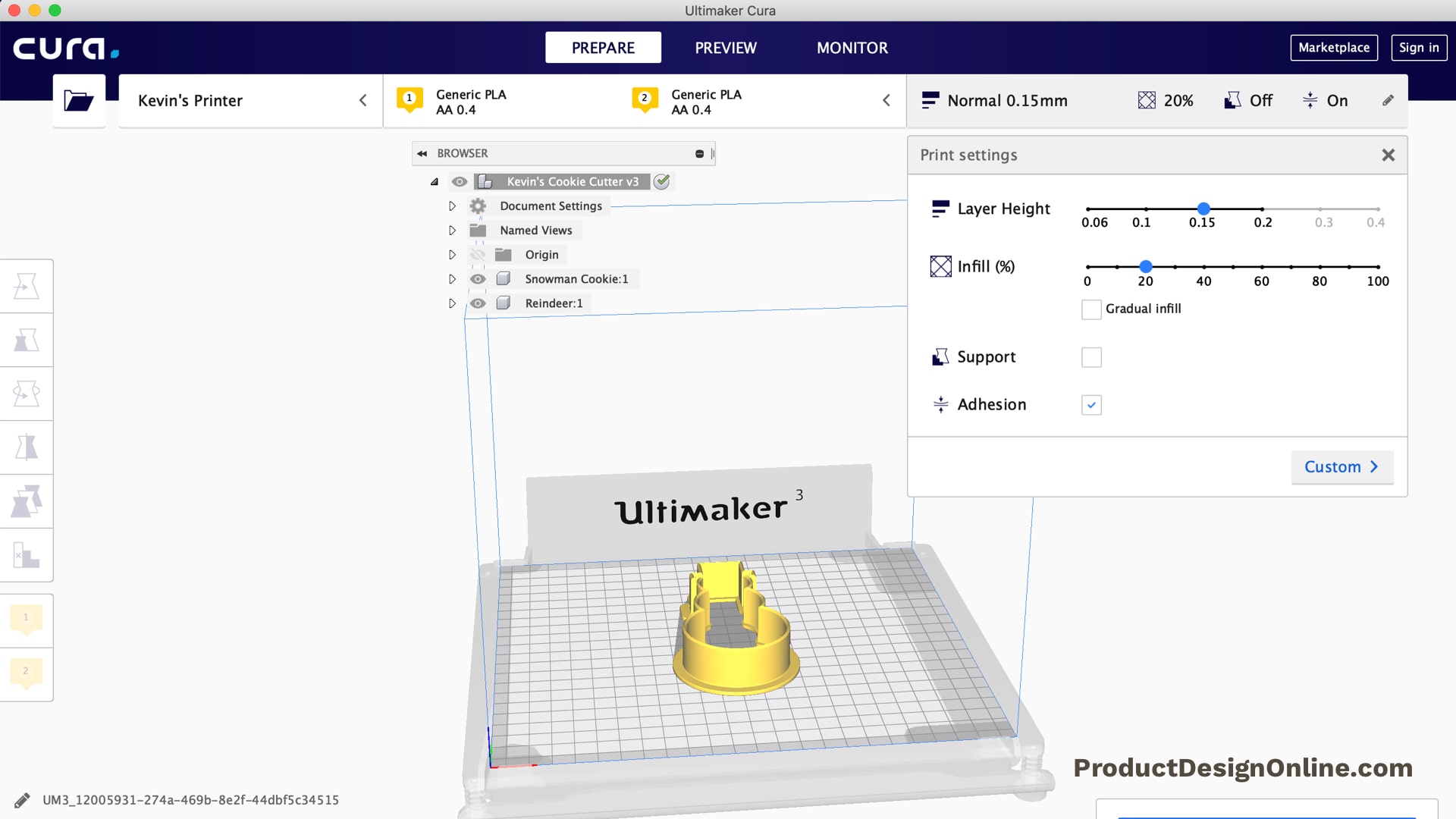Hide the Reindeer:1 component

(478, 303)
